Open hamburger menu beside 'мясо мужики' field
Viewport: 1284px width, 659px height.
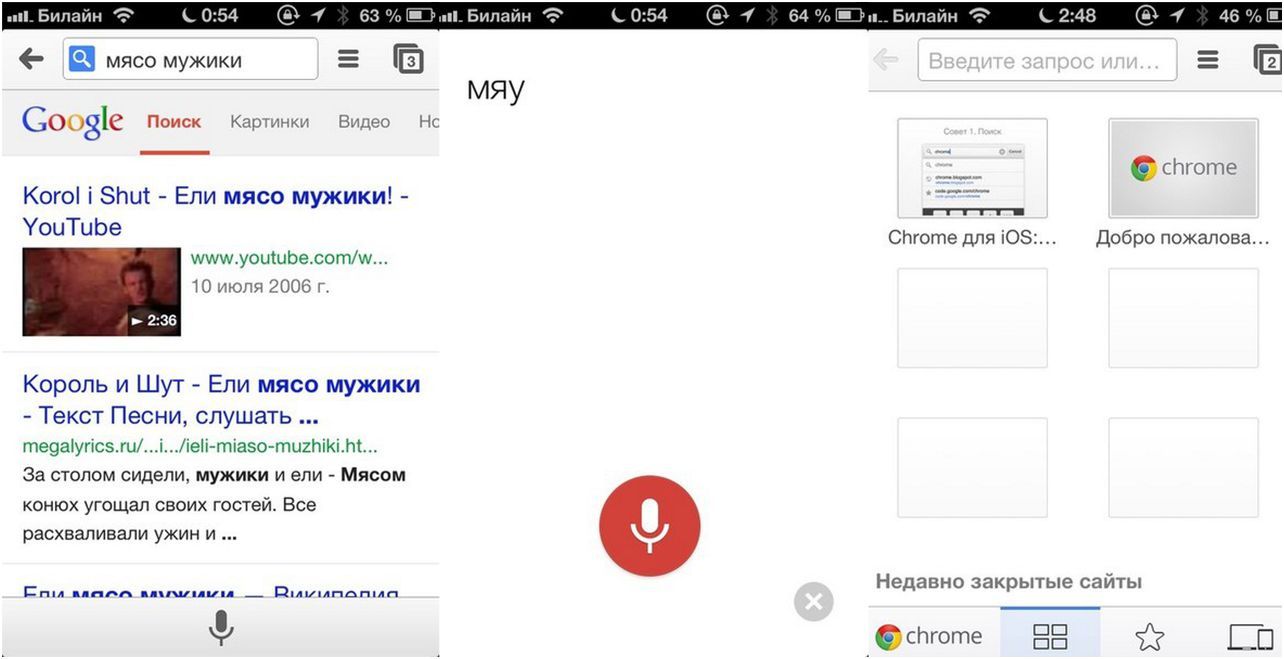click(348, 60)
